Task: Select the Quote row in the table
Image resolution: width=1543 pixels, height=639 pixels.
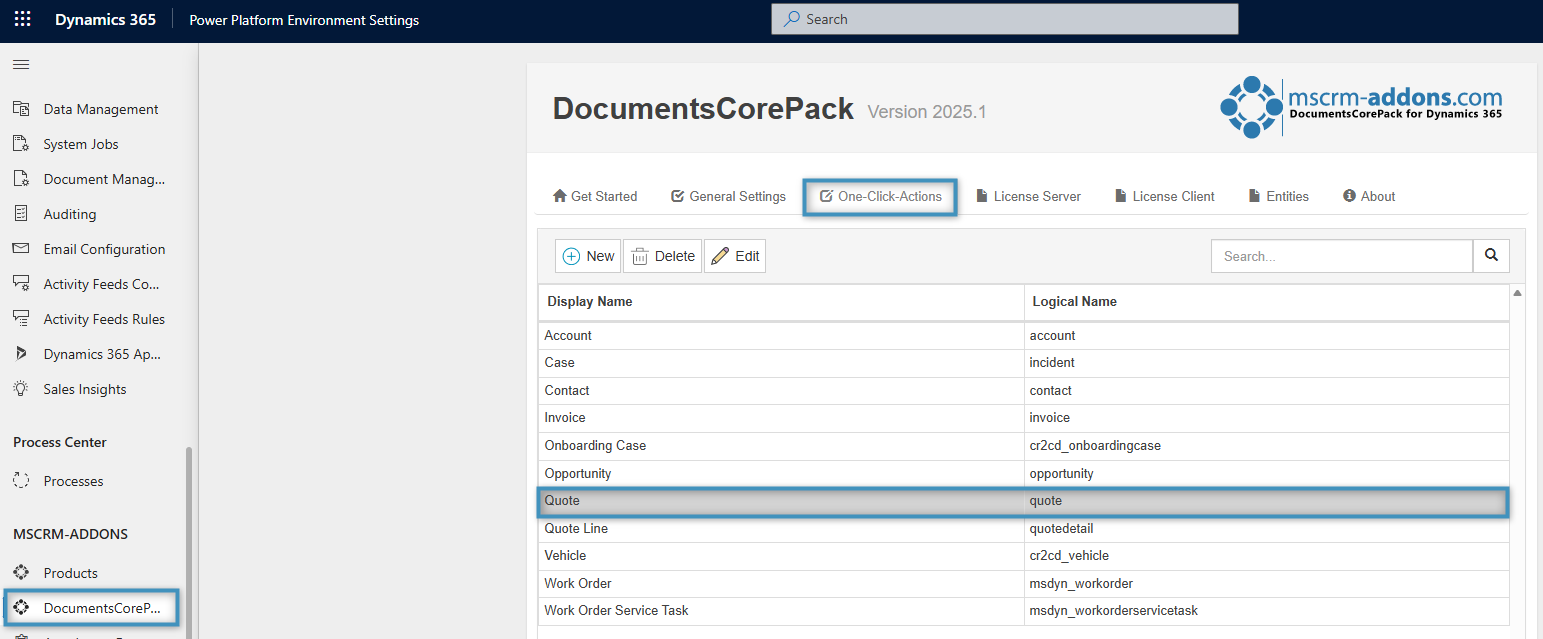Action: pos(780,500)
